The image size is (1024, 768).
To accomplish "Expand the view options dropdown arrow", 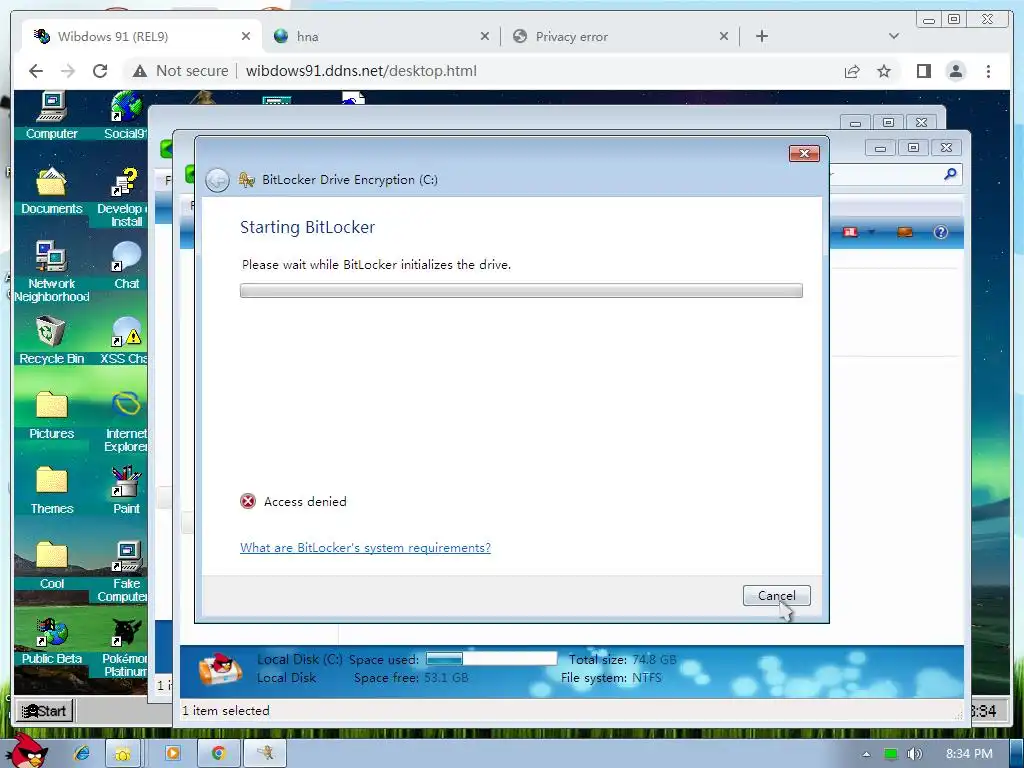I will pos(871,232).
